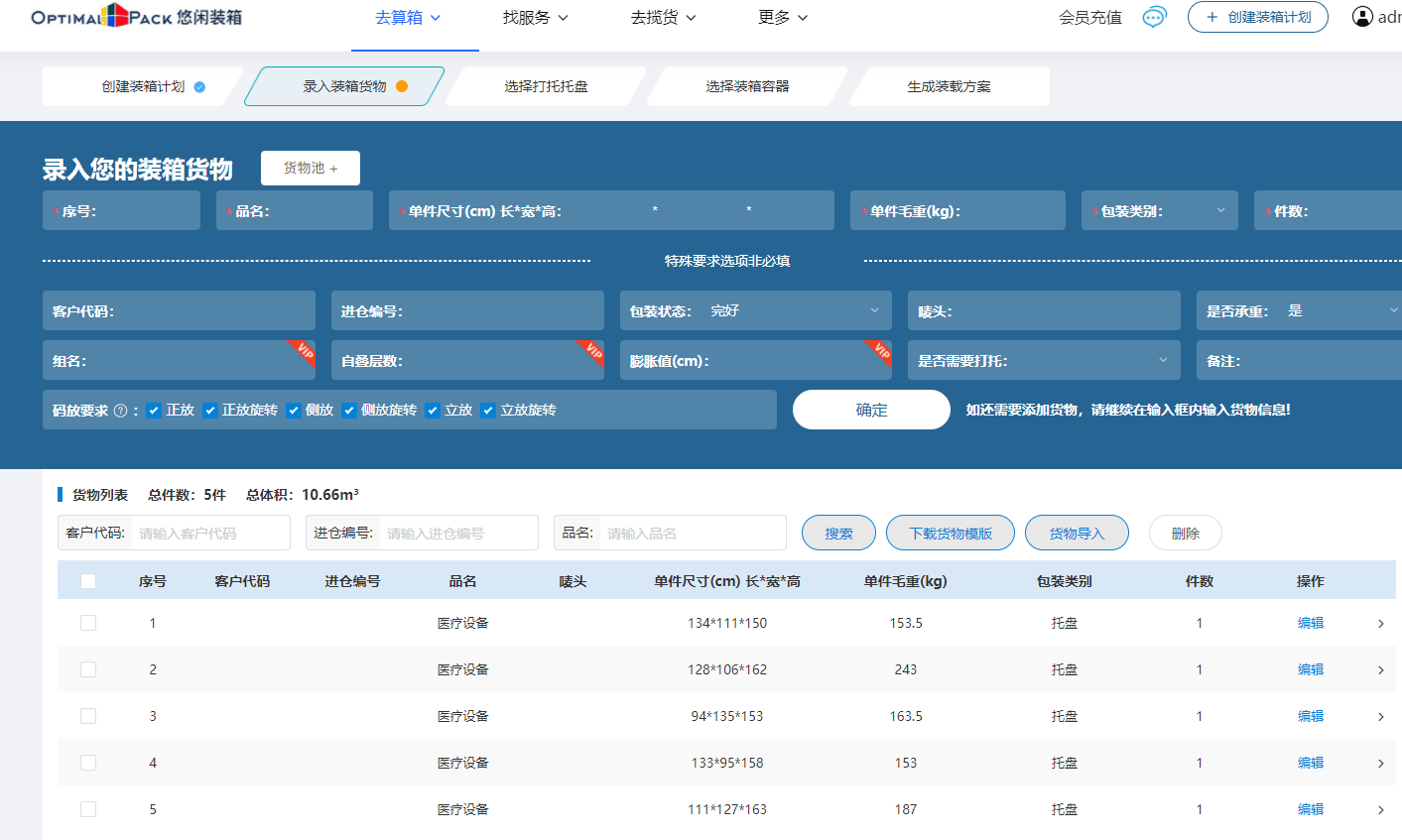1402x840 pixels.
Task: Click 编辑 link for row 2
Action: click(1310, 670)
